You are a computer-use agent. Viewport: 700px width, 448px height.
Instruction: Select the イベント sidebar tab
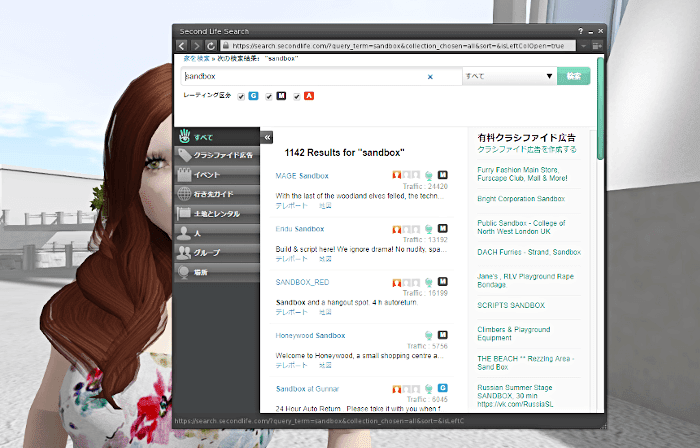(x=217, y=175)
